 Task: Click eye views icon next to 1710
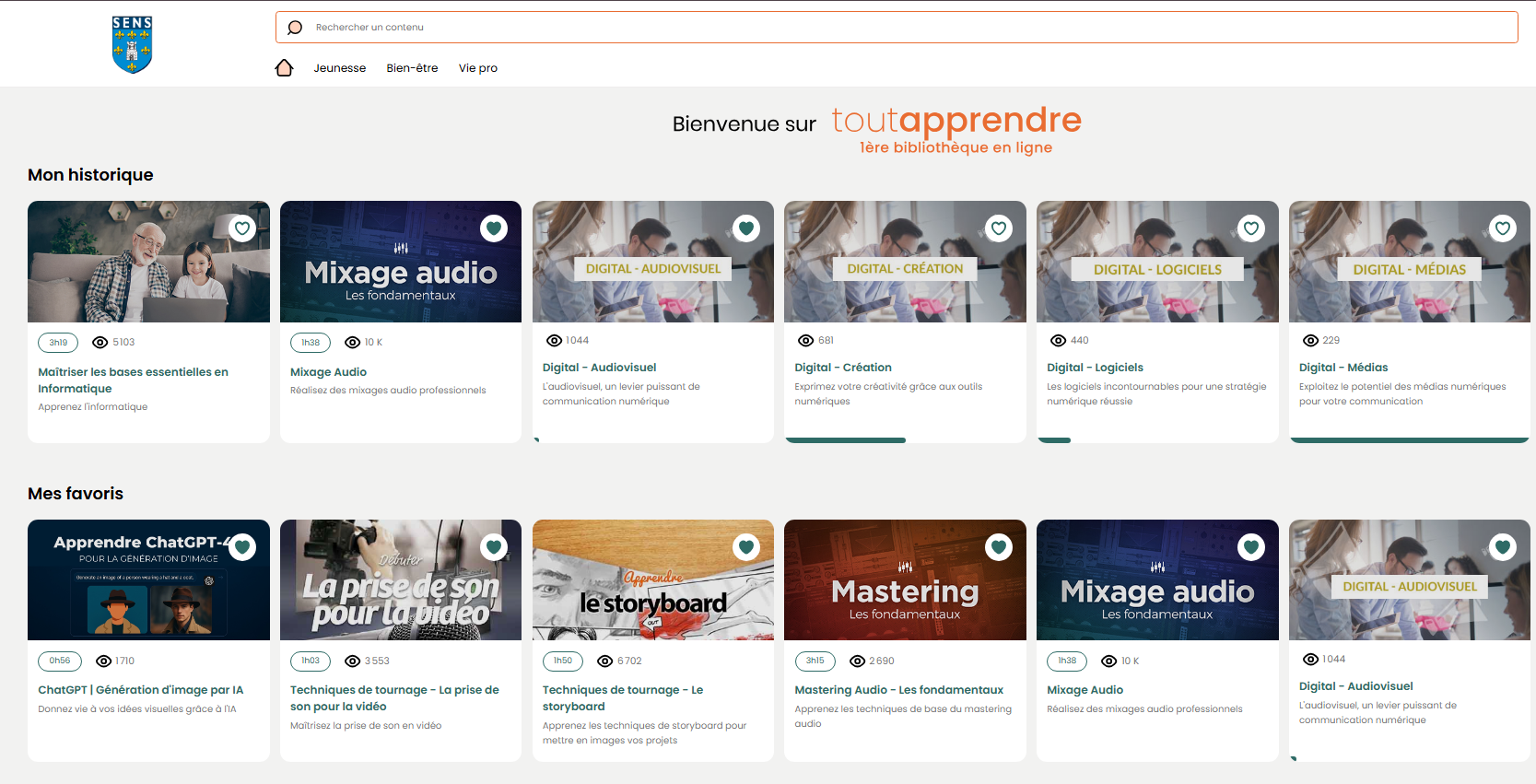104,661
